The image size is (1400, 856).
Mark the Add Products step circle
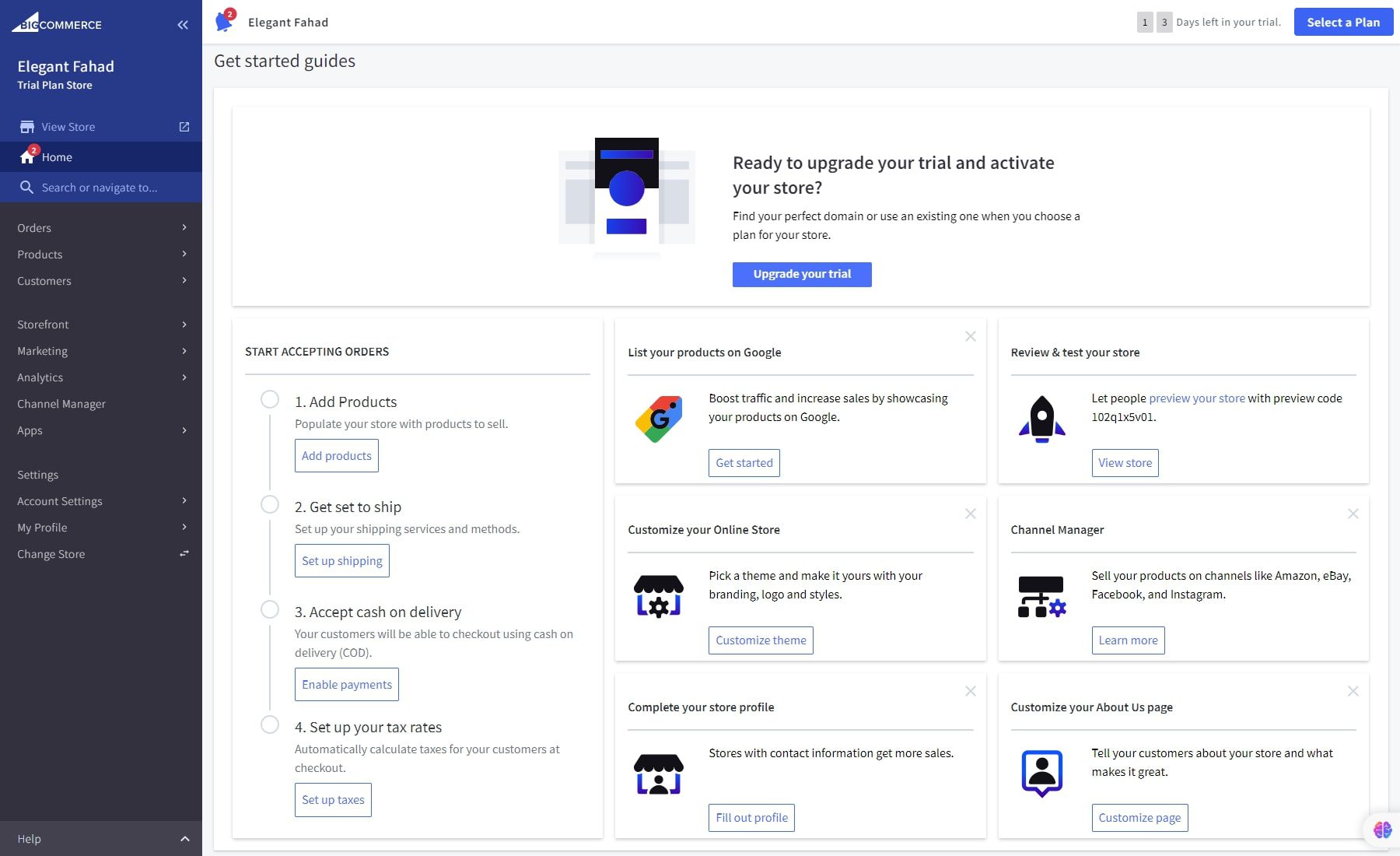[x=270, y=398]
